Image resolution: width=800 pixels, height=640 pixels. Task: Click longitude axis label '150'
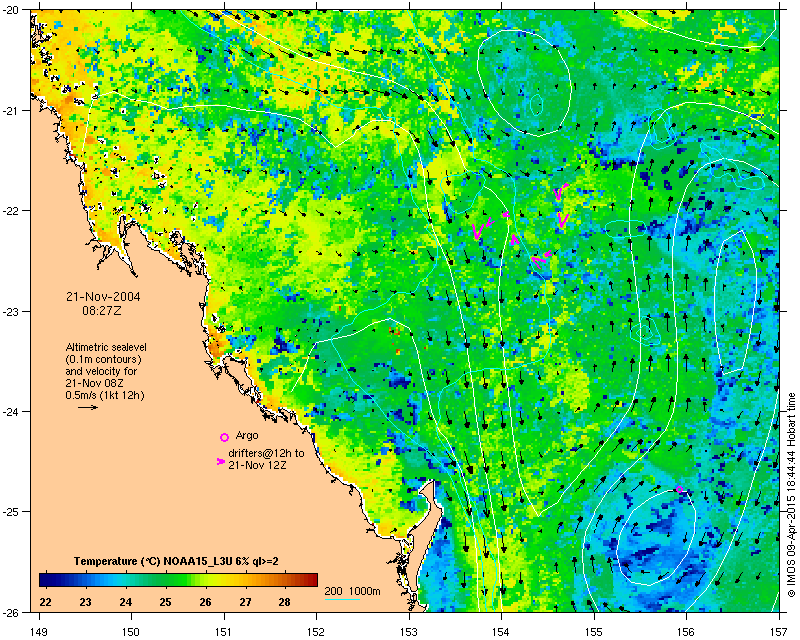click(131, 631)
